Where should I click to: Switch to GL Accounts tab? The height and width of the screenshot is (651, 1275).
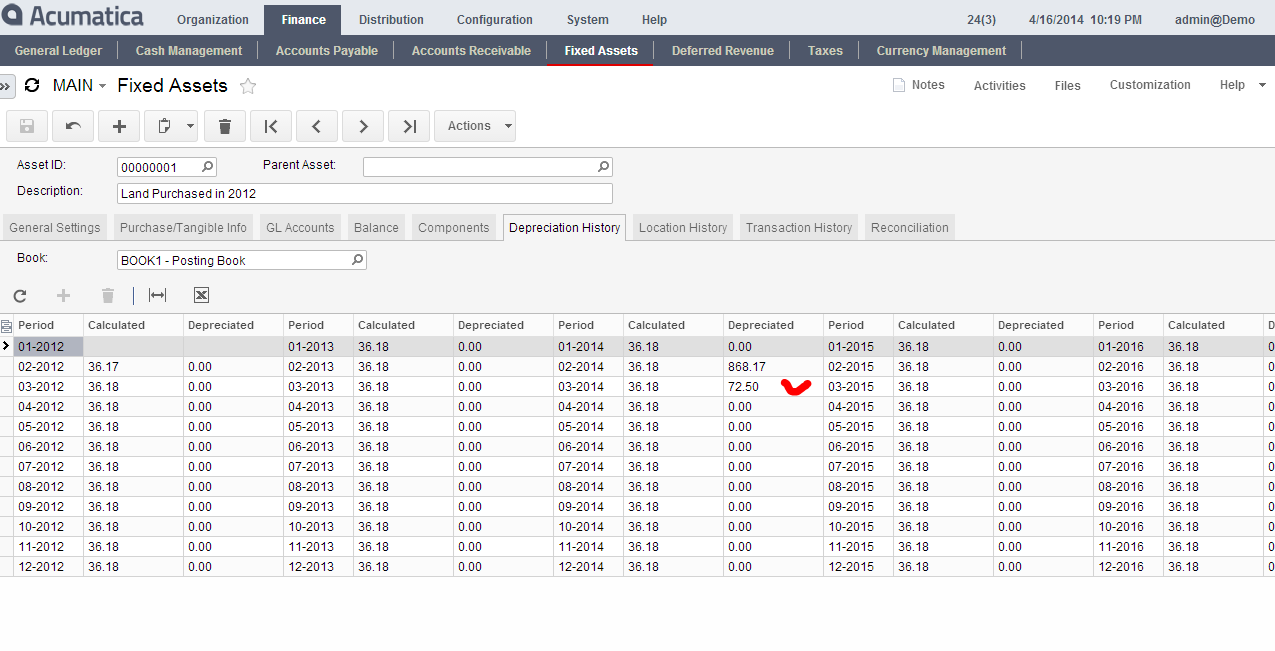pos(300,228)
